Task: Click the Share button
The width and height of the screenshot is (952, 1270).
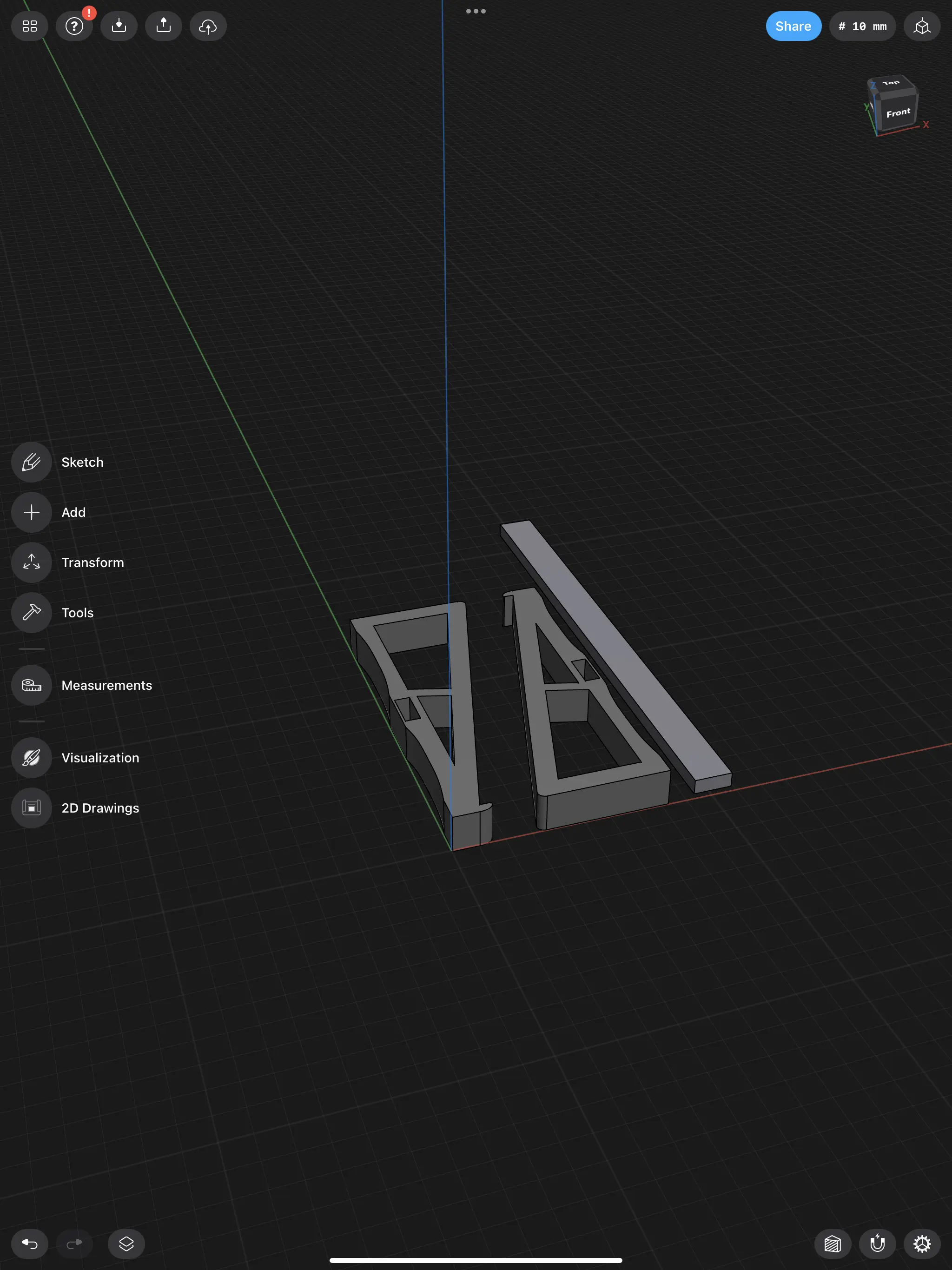Action: tap(793, 26)
